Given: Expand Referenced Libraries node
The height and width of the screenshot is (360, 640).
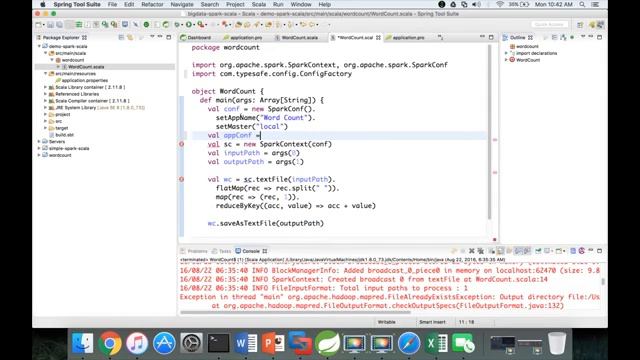Looking at the screenshot, I should click(45, 94).
